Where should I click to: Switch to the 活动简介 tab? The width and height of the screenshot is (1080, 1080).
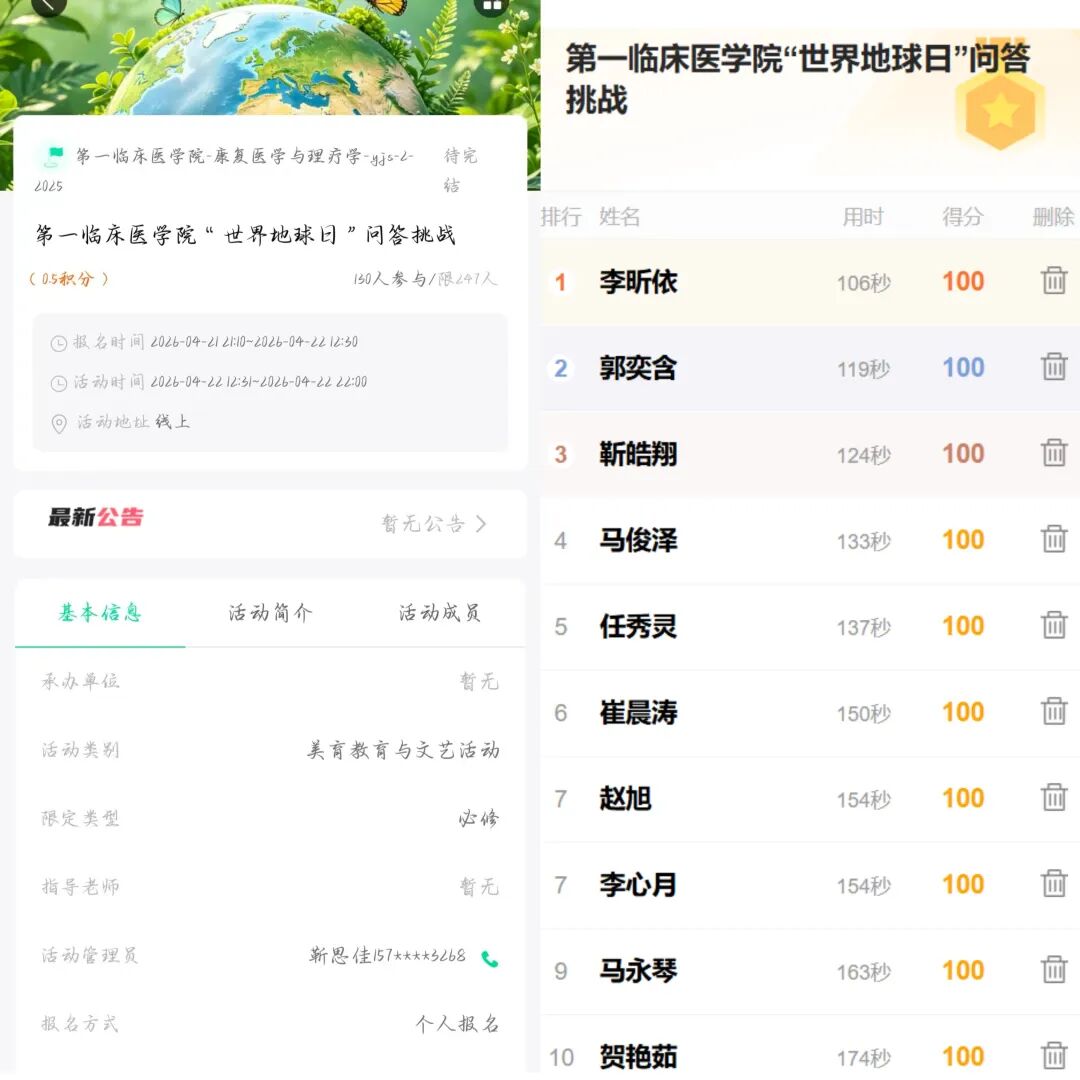click(x=270, y=612)
